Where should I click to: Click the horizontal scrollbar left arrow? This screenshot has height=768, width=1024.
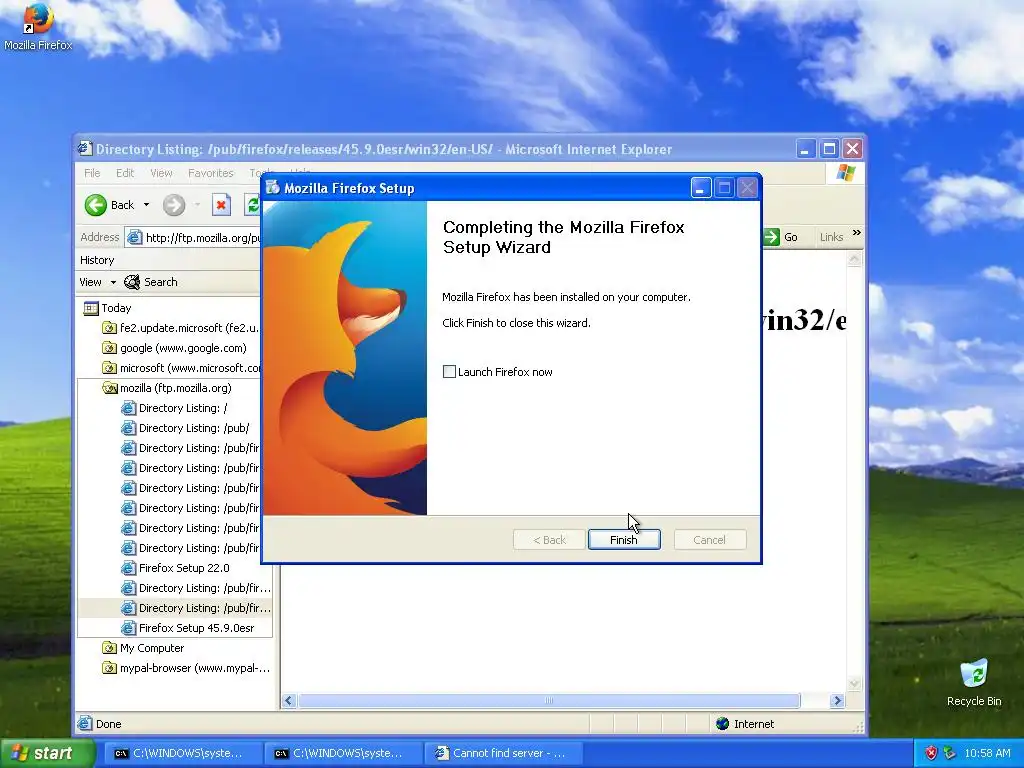click(289, 701)
